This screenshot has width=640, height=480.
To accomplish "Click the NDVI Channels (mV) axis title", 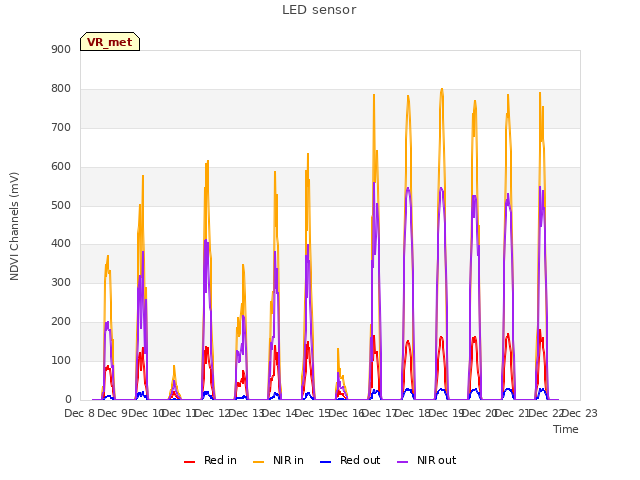I will (x=14, y=226).
